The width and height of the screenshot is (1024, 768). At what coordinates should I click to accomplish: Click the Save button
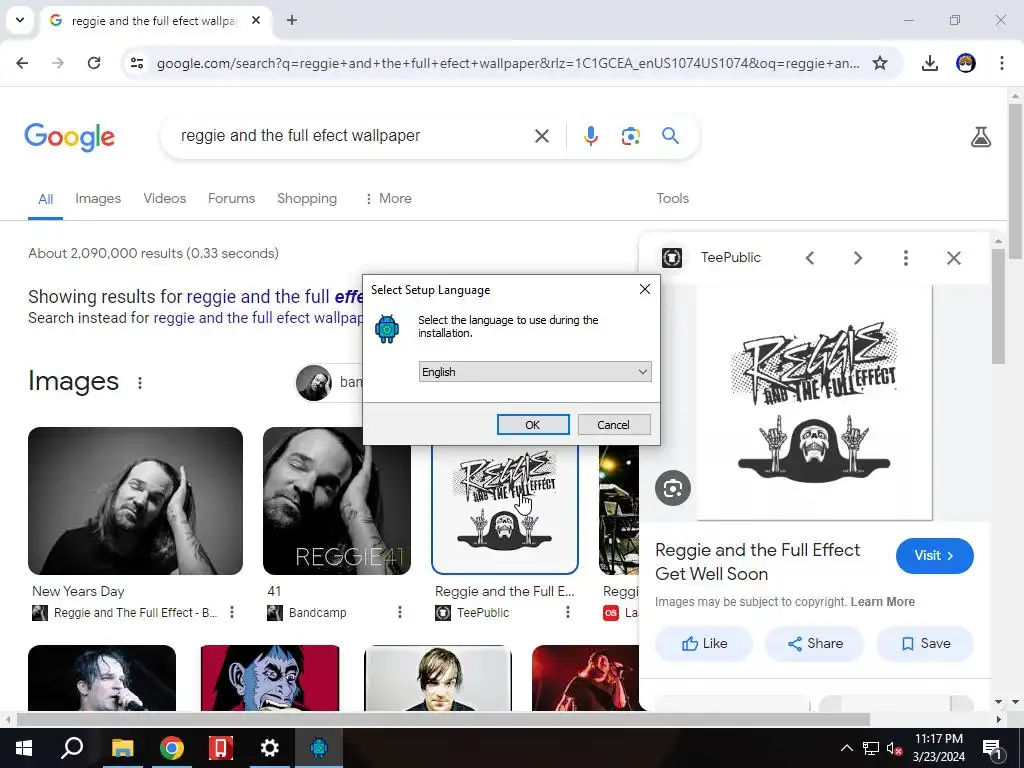click(925, 643)
